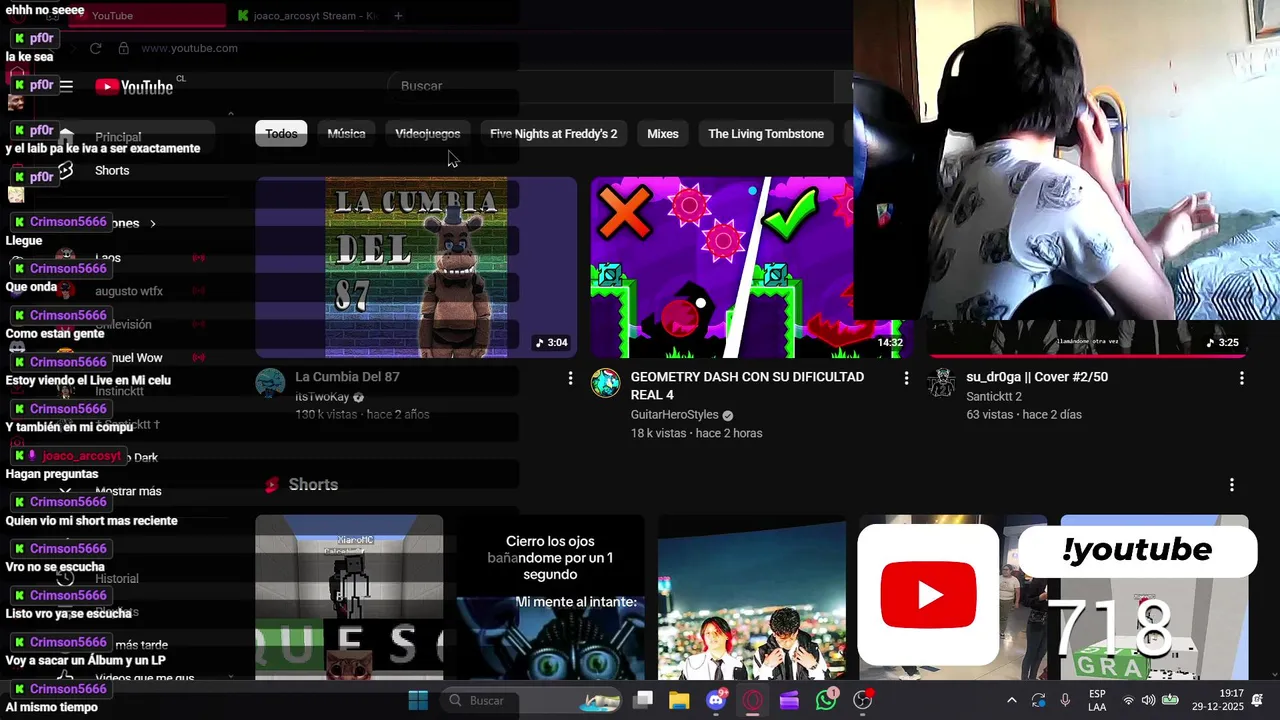Open Wi-Fi network tray icon

1128,700
